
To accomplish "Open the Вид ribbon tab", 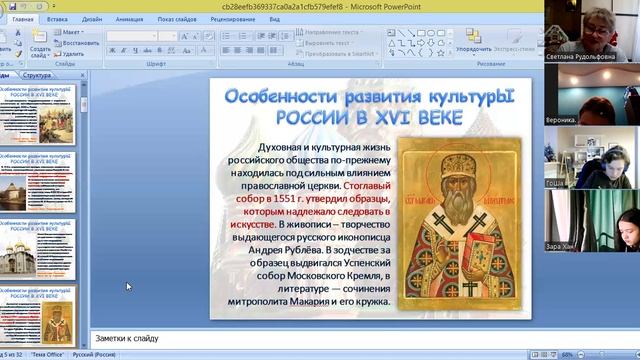I will pyautogui.click(x=275, y=19).
